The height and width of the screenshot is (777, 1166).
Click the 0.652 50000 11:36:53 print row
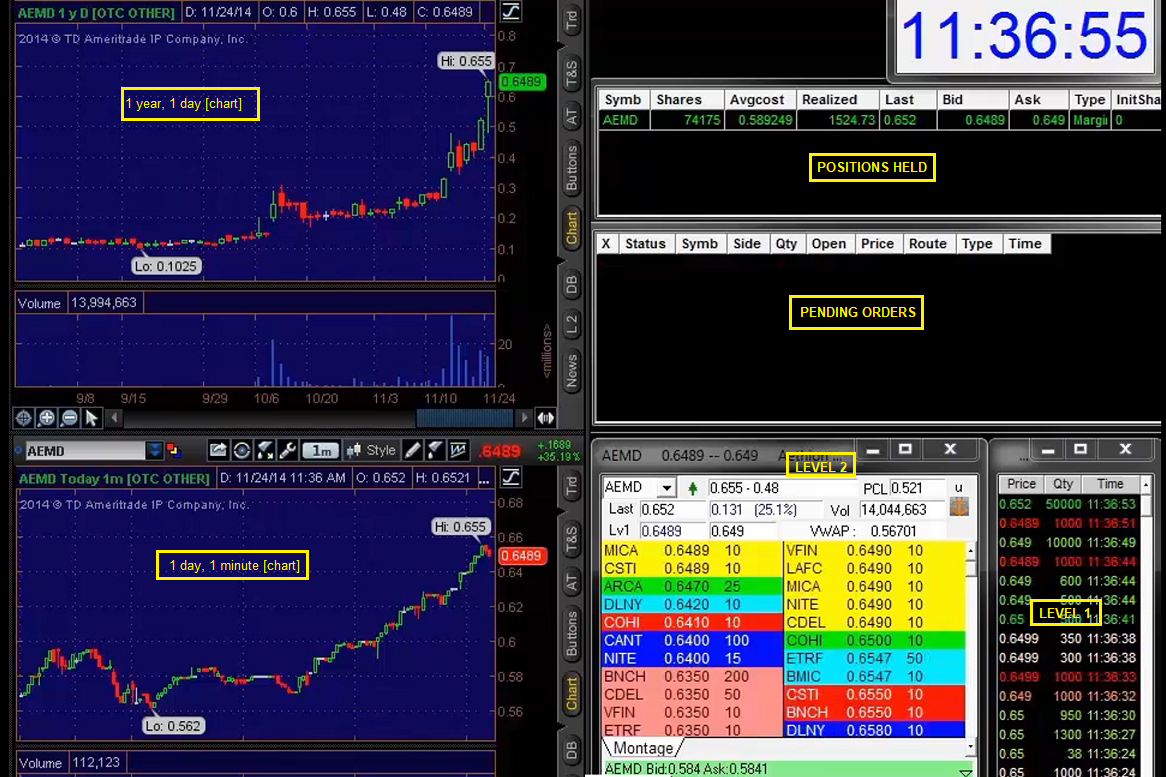1068,504
